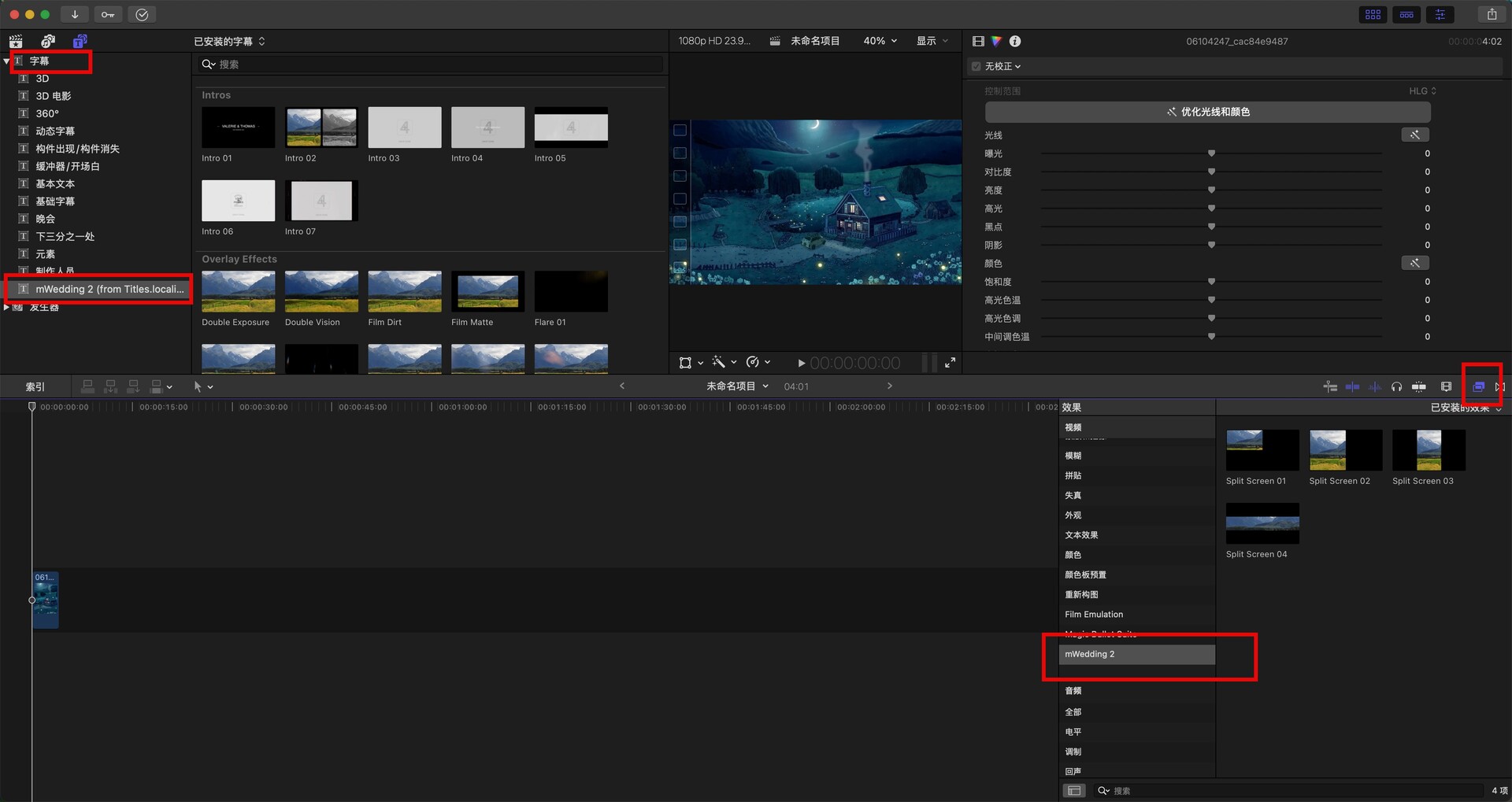The width and height of the screenshot is (1512, 802).
Task: Select Intro 01 title thumbnail
Action: coord(238,128)
